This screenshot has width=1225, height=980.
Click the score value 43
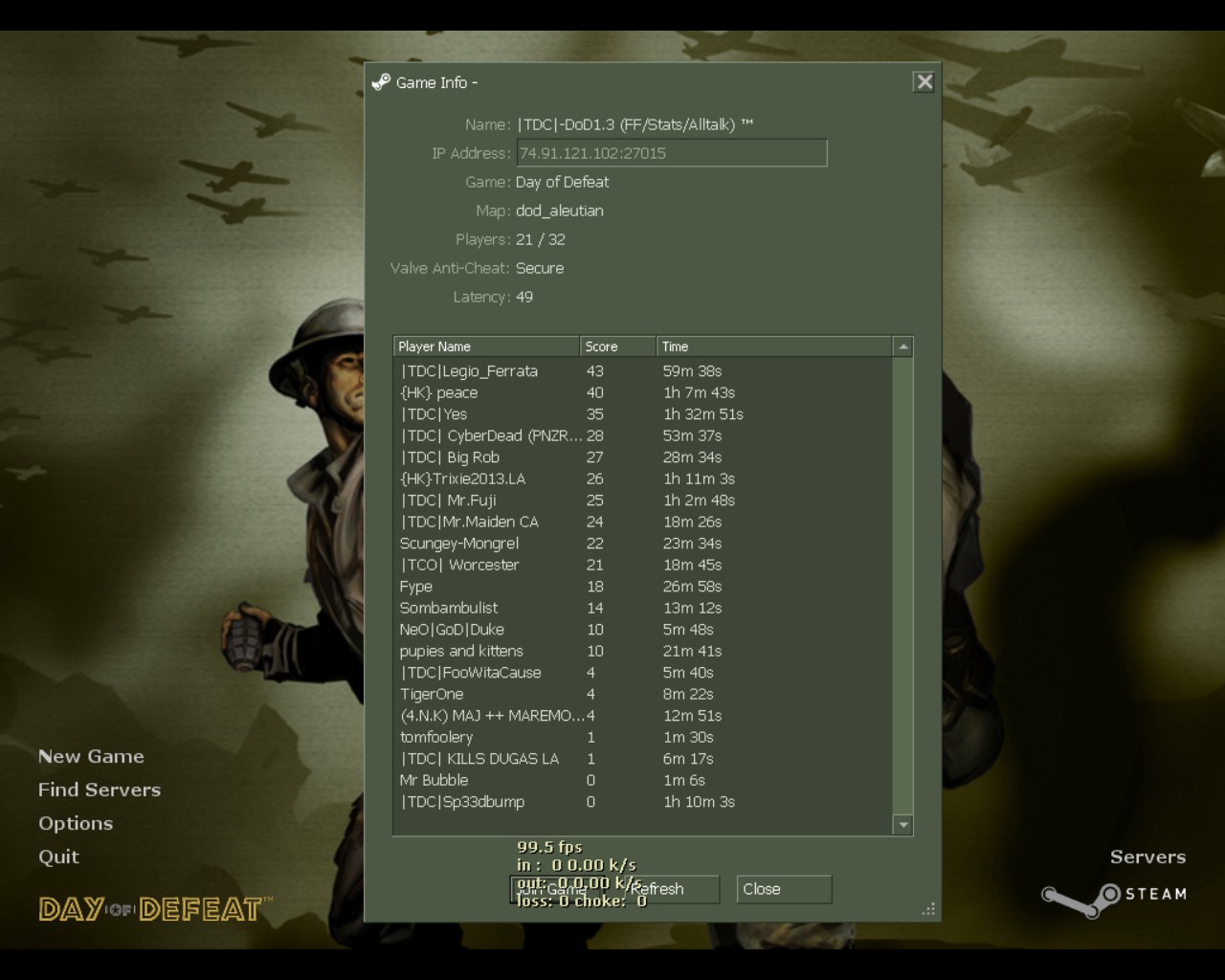tap(595, 371)
